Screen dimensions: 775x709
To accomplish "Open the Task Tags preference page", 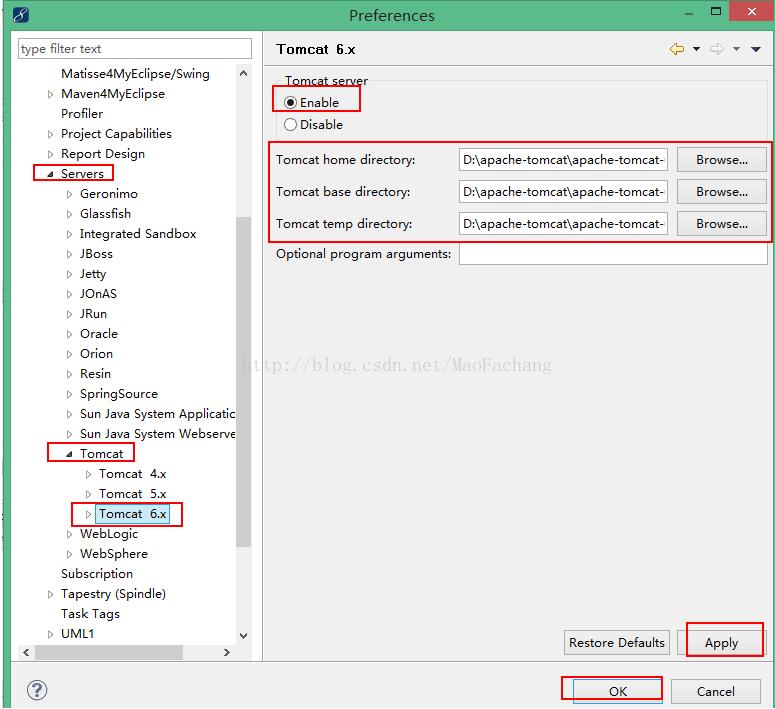I will [90, 614].
